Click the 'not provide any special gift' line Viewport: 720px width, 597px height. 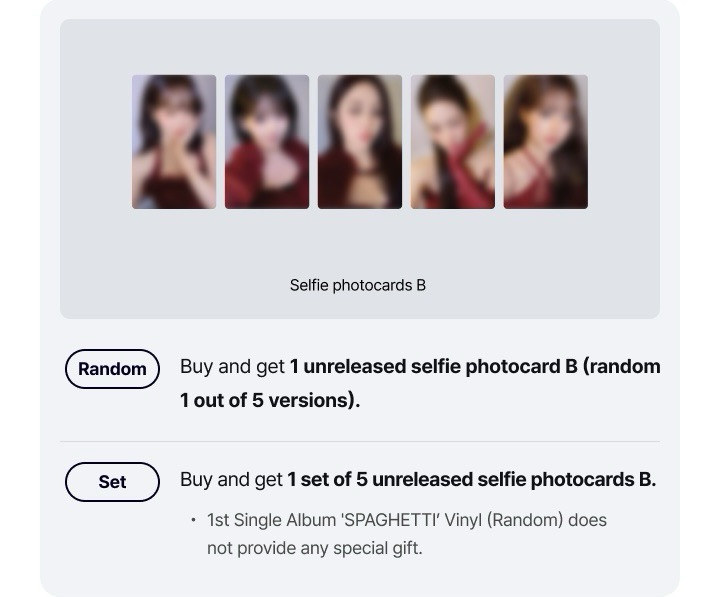(314, 548)
